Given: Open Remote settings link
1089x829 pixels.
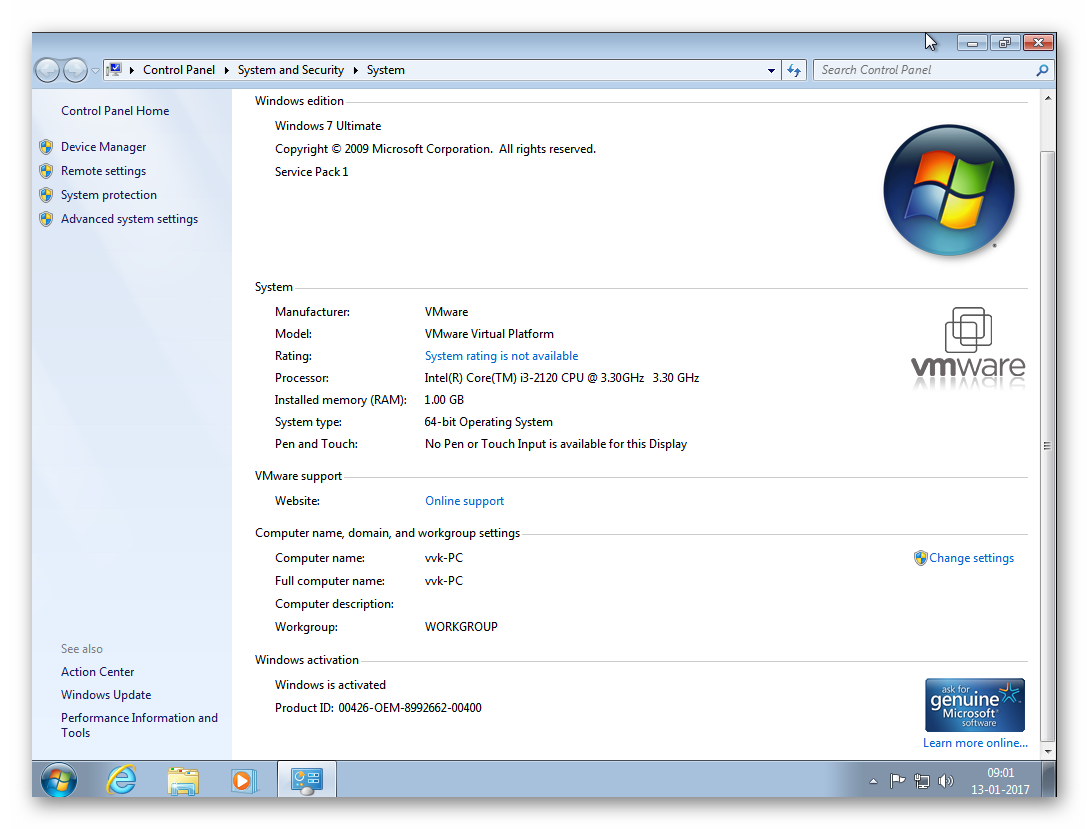Looking at the screenshot, I should [x=103, y=171].
